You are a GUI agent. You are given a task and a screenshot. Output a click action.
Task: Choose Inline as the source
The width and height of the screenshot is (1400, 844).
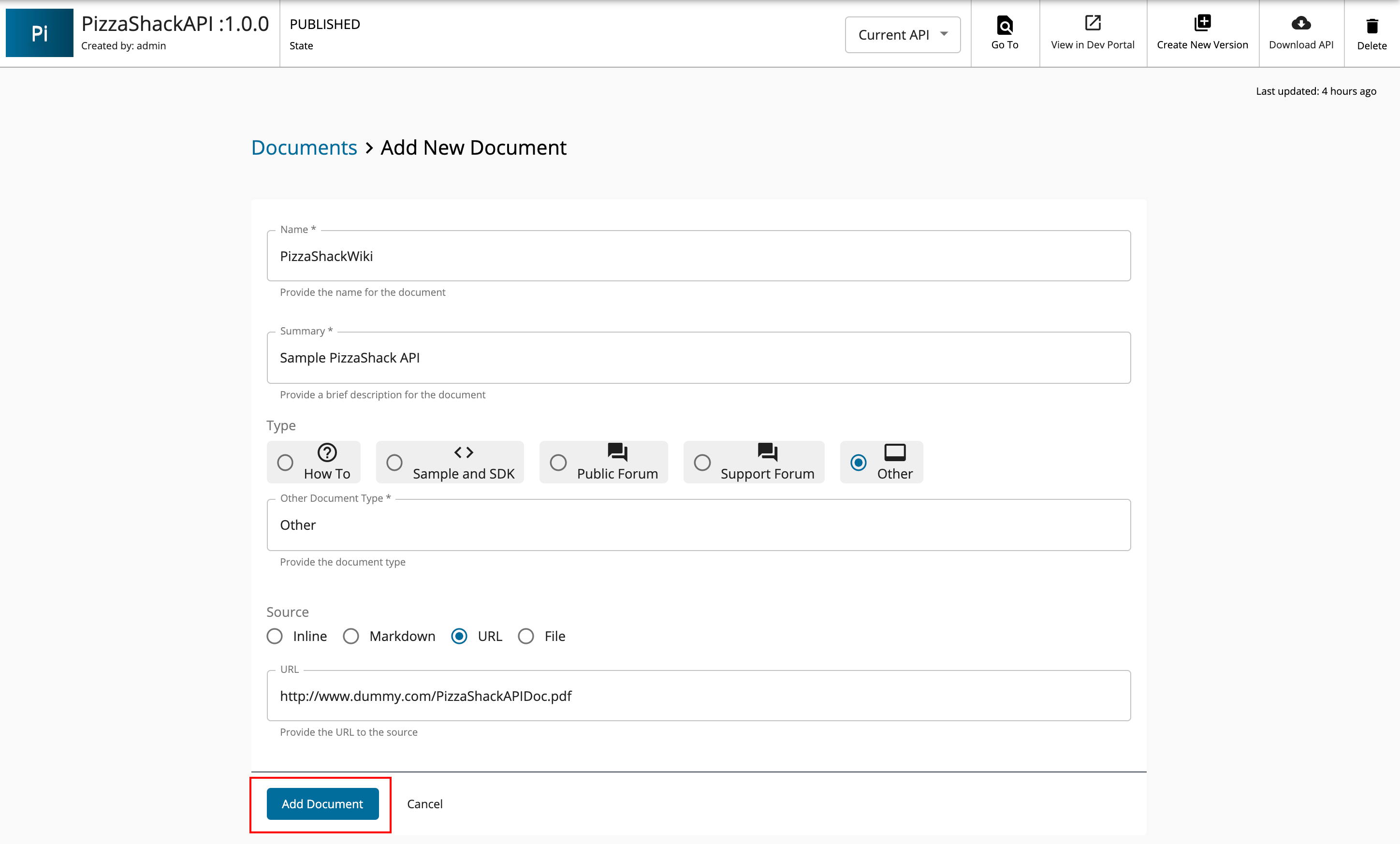tap(275, 636)
